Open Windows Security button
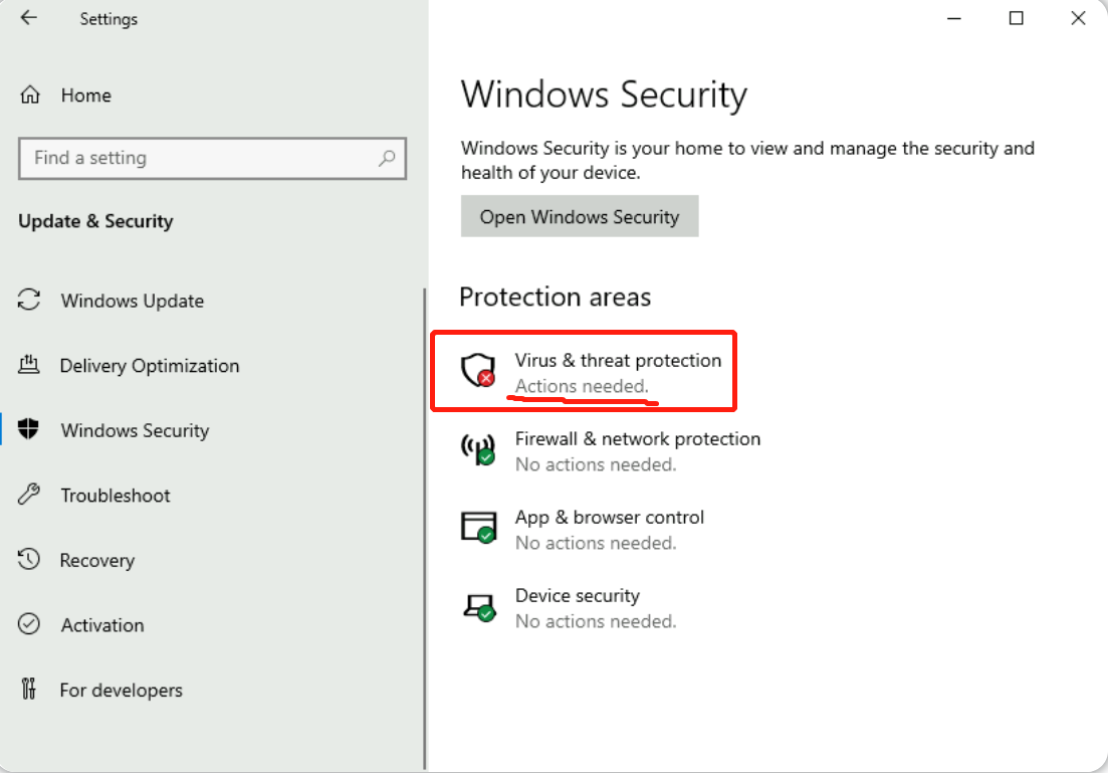The height and width of the screenshot is (773, 1108). (x=579, y=216)
